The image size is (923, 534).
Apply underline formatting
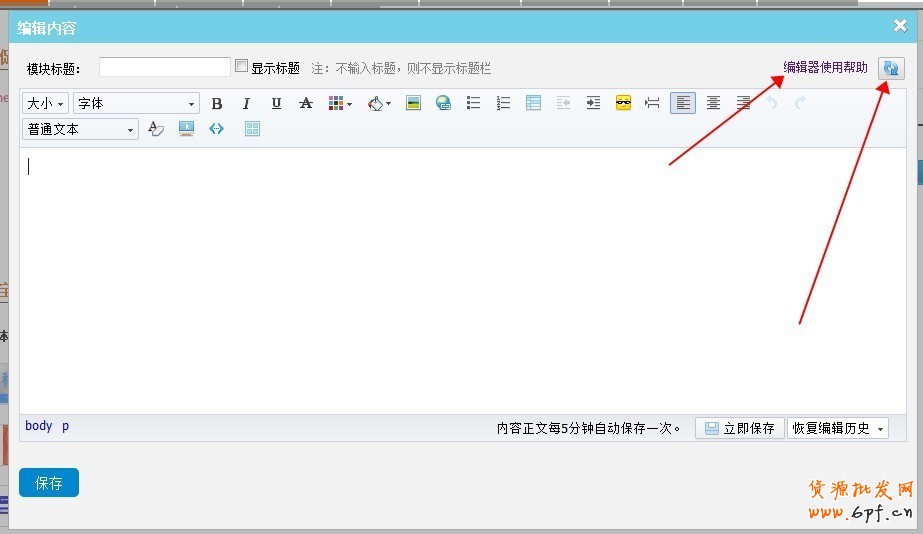[277, 103]
